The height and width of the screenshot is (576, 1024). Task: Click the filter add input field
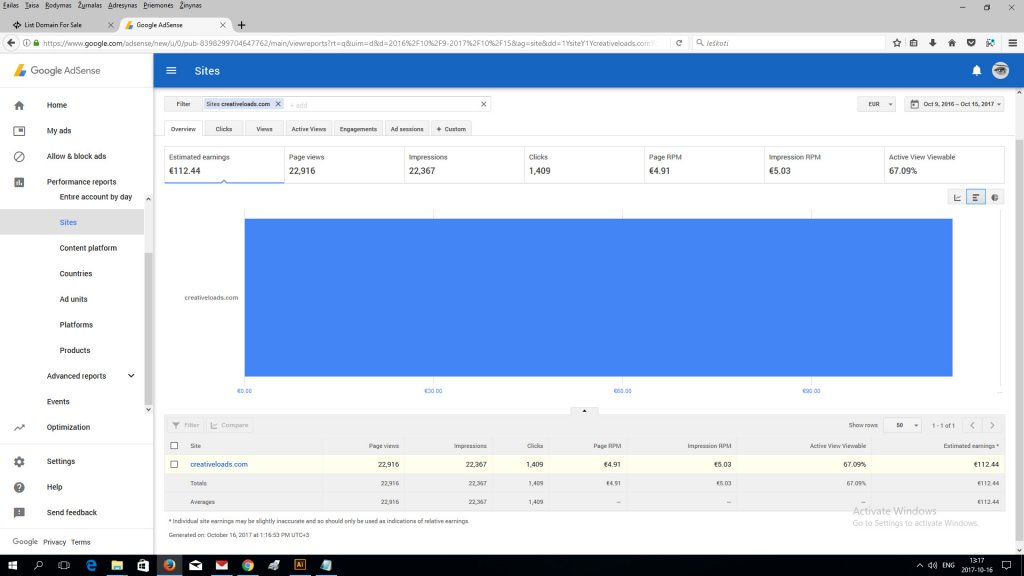coord(380,104)
